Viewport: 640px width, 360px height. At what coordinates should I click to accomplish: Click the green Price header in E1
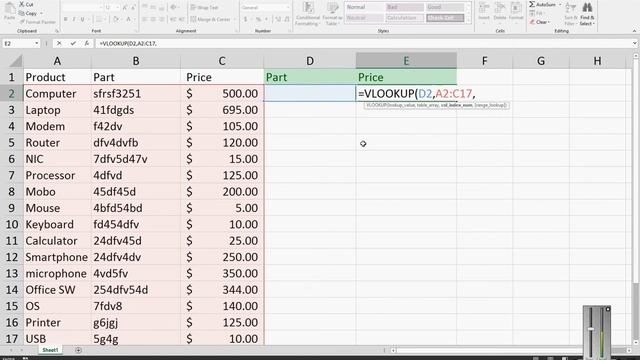[406, 77]
